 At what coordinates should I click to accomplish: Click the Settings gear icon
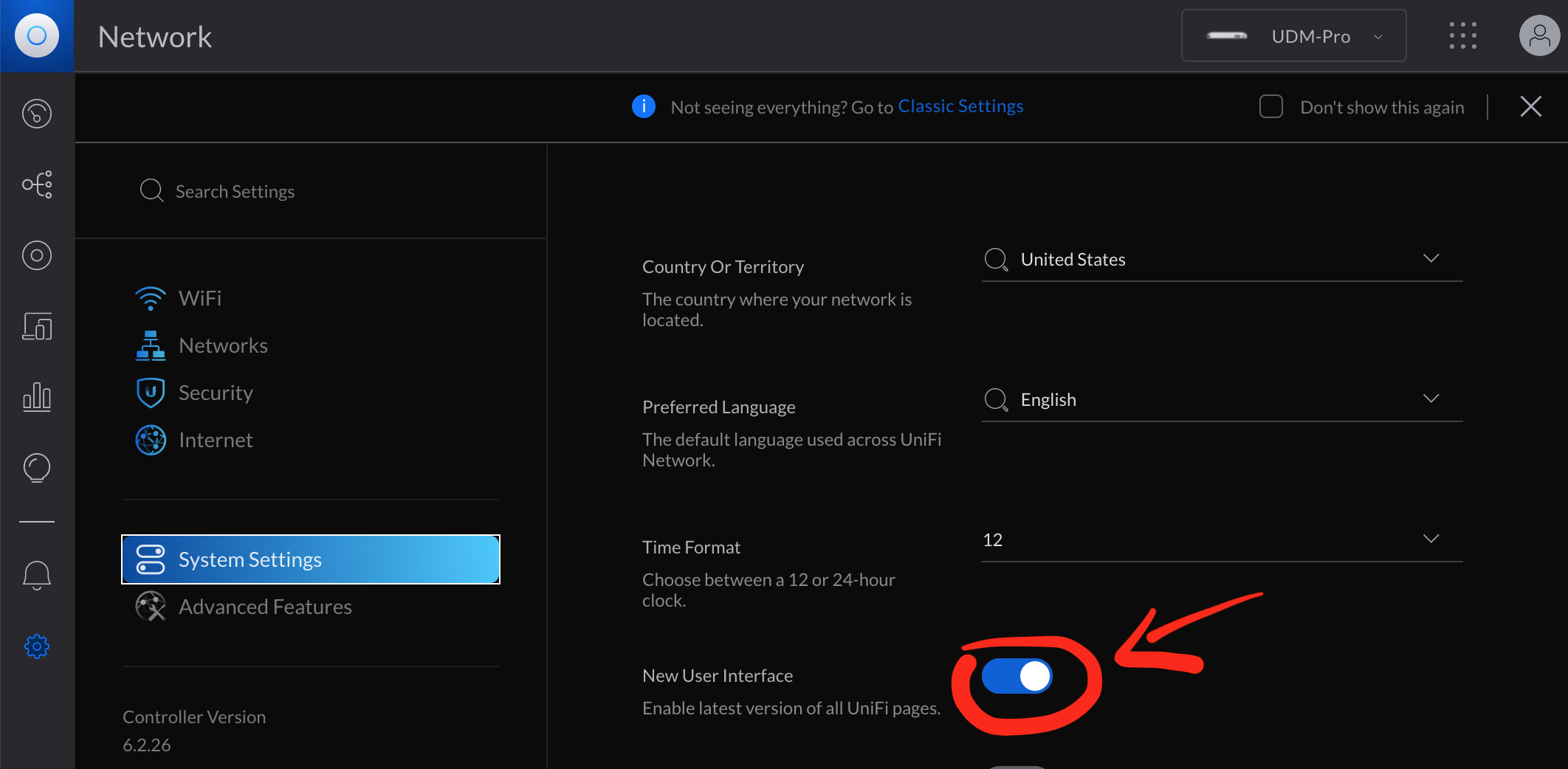point(37,646)
